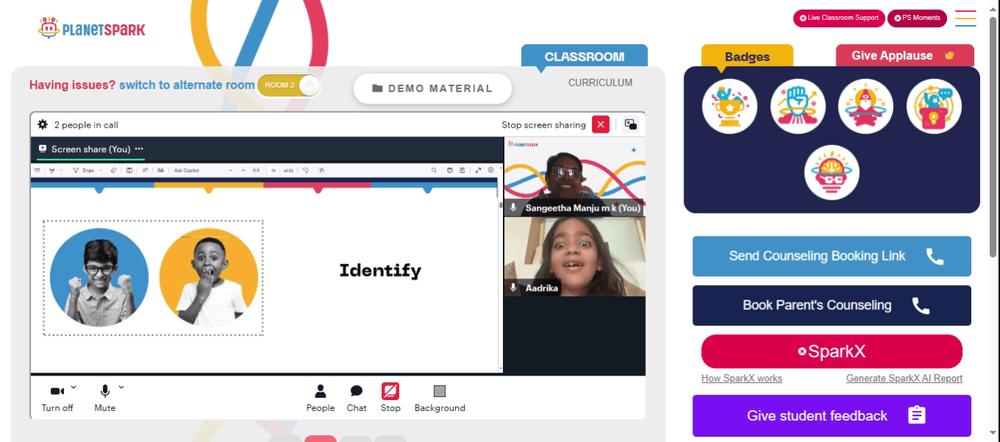Screen dimensions: 1000x442
Task: Select the PDF eraser tool
Action: tap(114, 170)
